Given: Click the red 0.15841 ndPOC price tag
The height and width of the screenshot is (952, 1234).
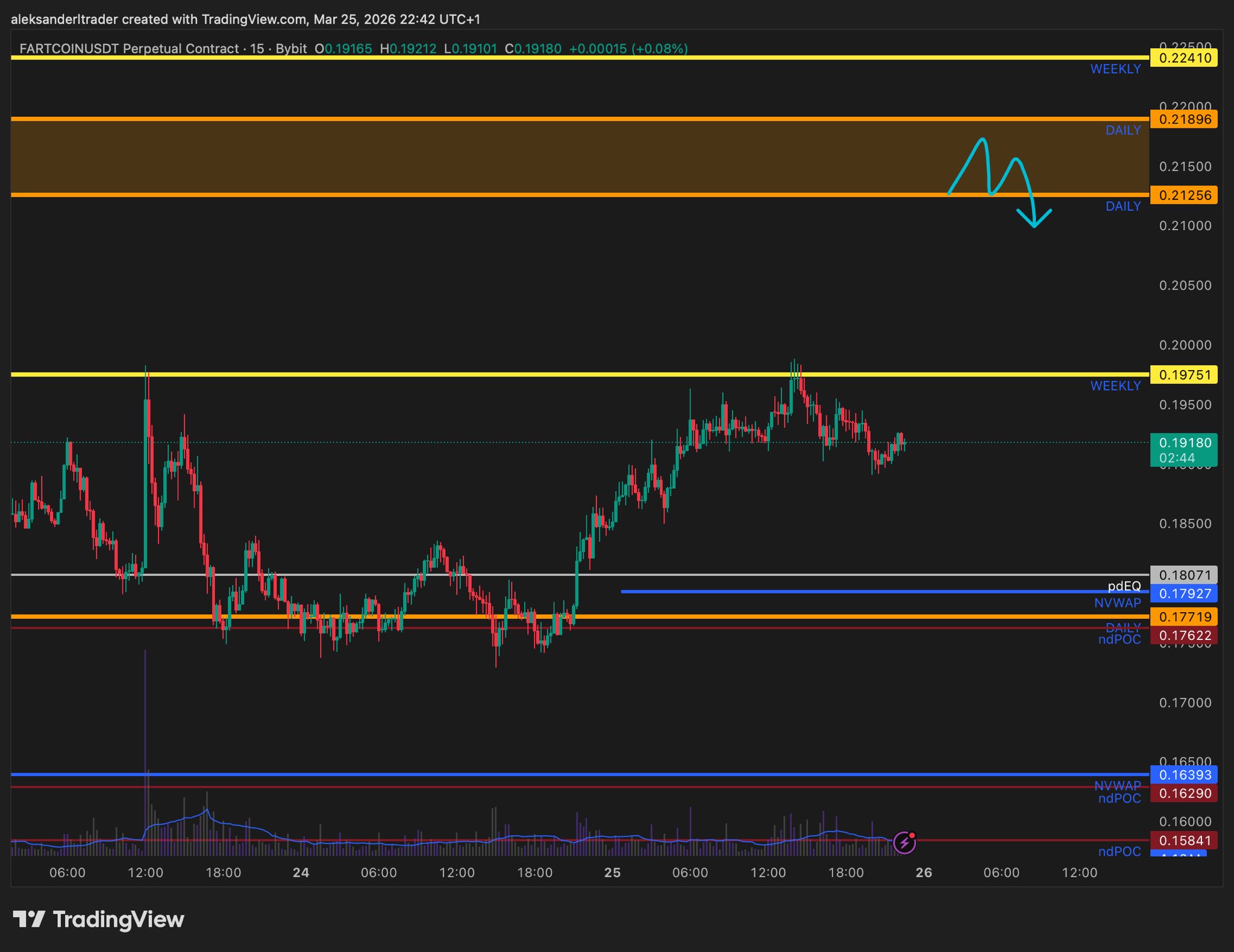Looking at the screenshot, I should [1184, 840].
